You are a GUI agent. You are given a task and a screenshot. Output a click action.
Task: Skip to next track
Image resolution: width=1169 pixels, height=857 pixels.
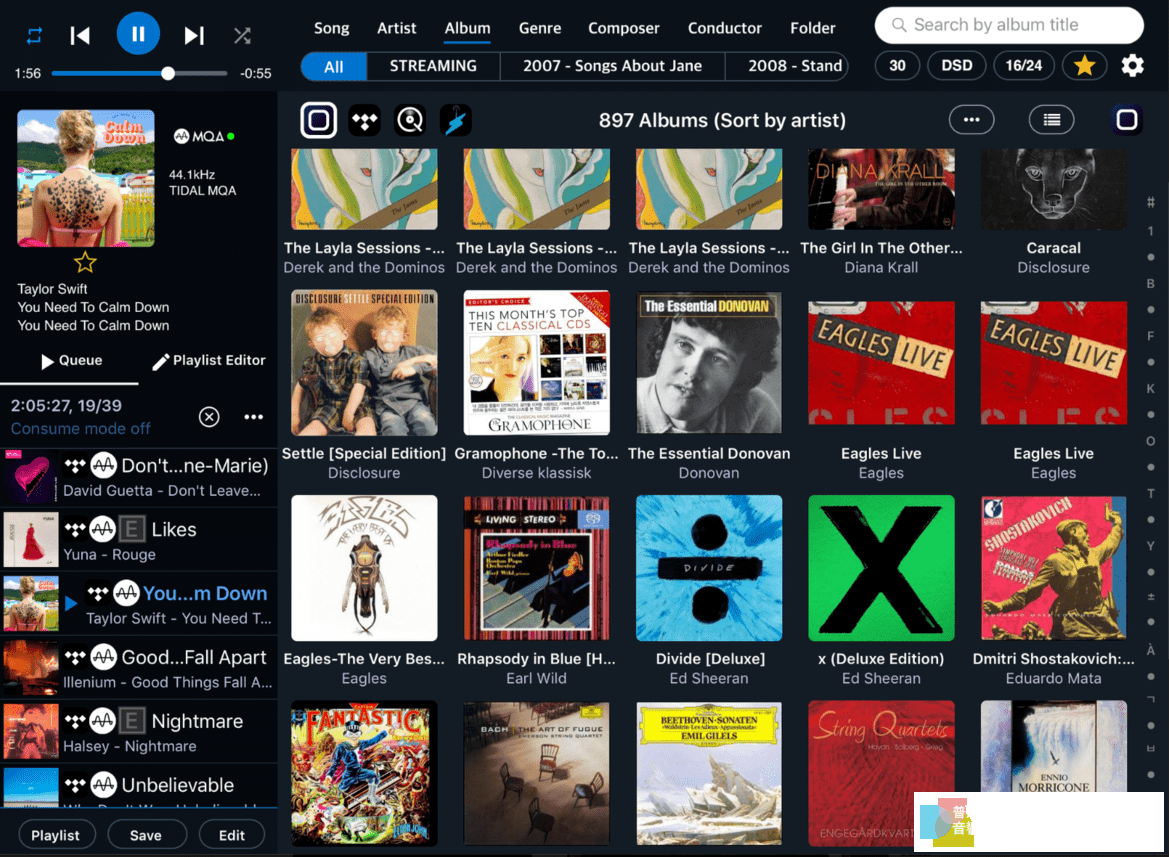pyautogui.click(x=194, y=35)
